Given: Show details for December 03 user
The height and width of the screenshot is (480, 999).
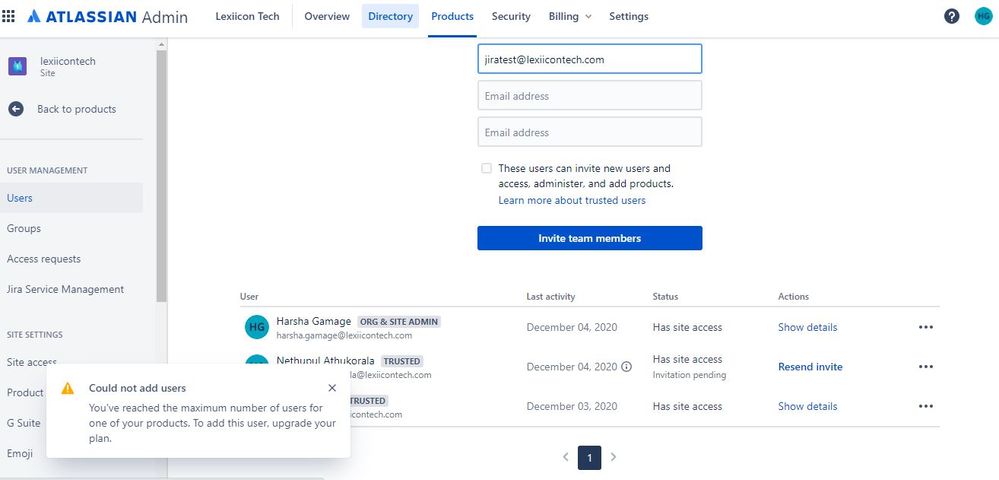Looking at the screenshot, I should click(x=807, y=406).
